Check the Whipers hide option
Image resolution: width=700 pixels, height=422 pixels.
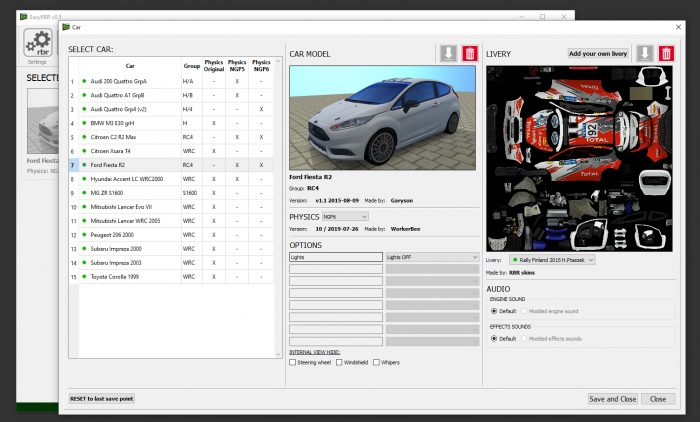click(376, 363)
